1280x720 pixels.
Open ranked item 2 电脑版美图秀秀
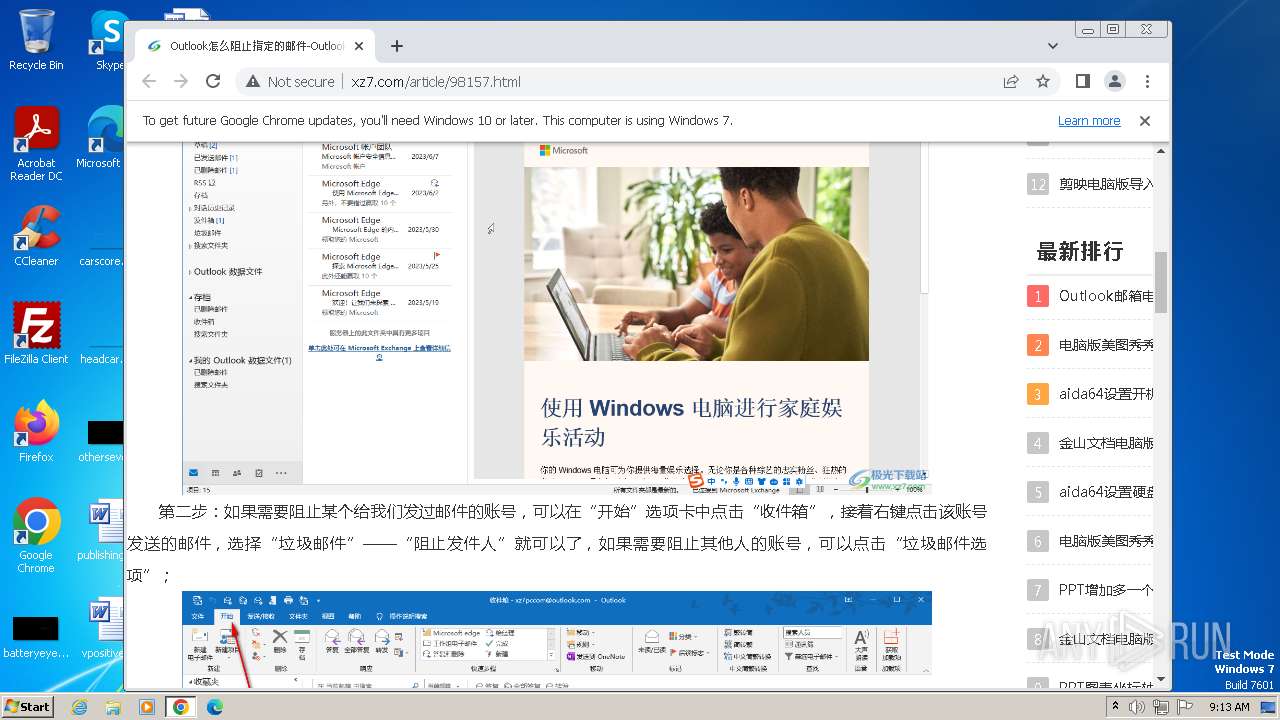1106,345
